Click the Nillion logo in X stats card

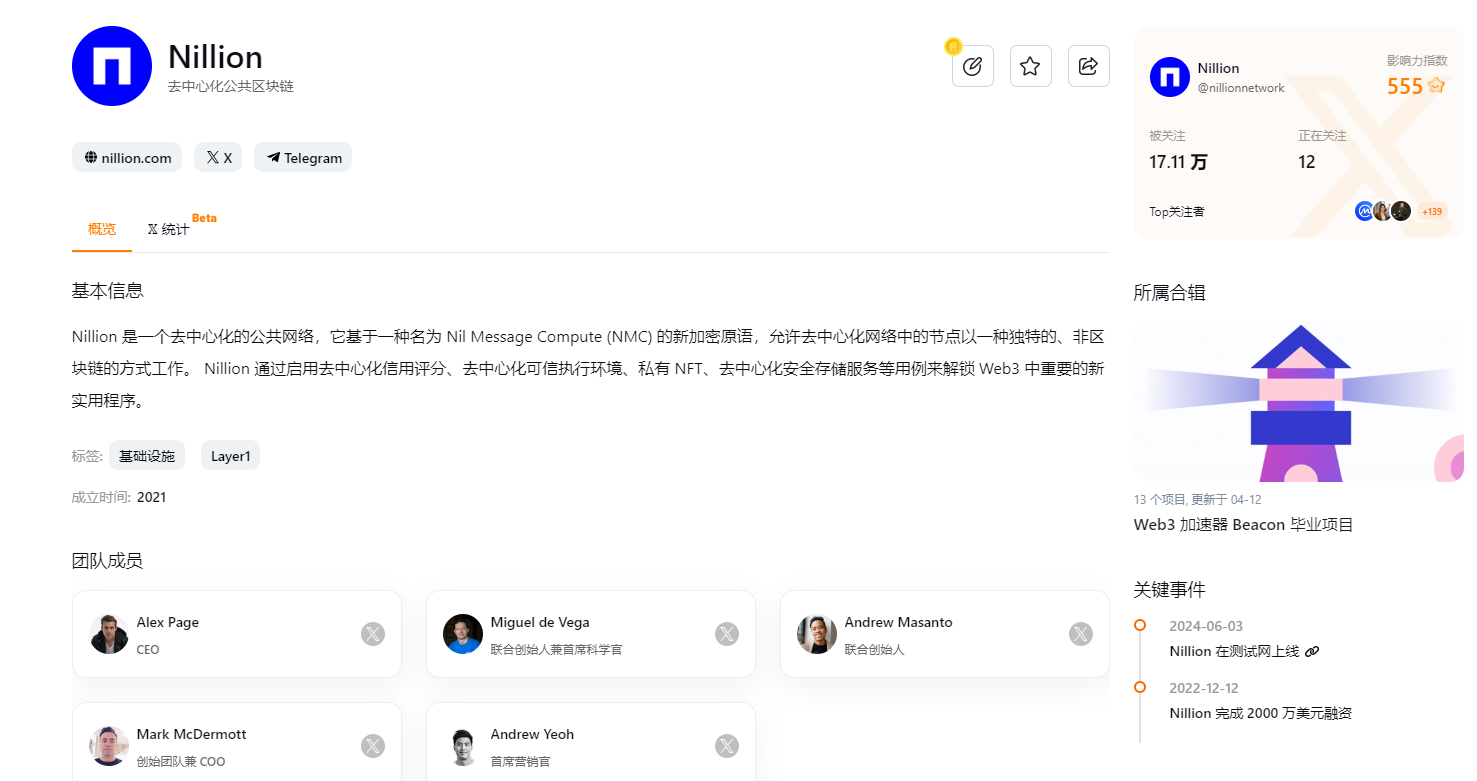(x=1170, y=77)
